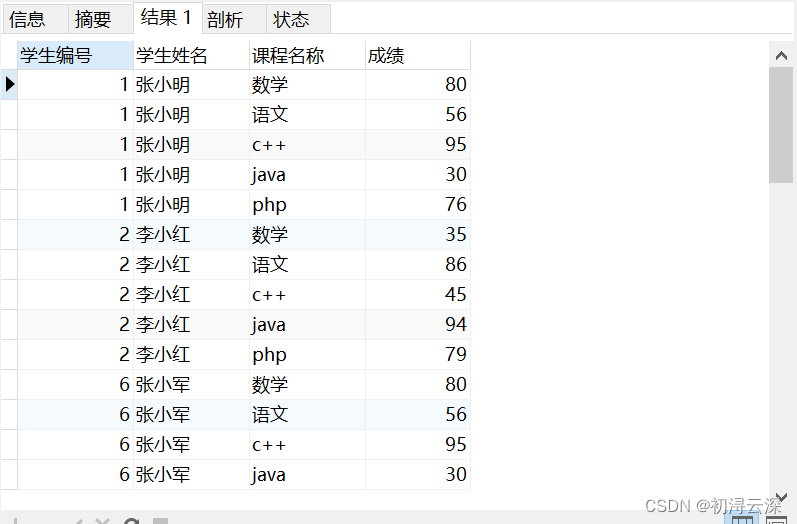Select the 数学 cell in 张小军's row
This screenshot has height=524, width=797.
(308, 384)
